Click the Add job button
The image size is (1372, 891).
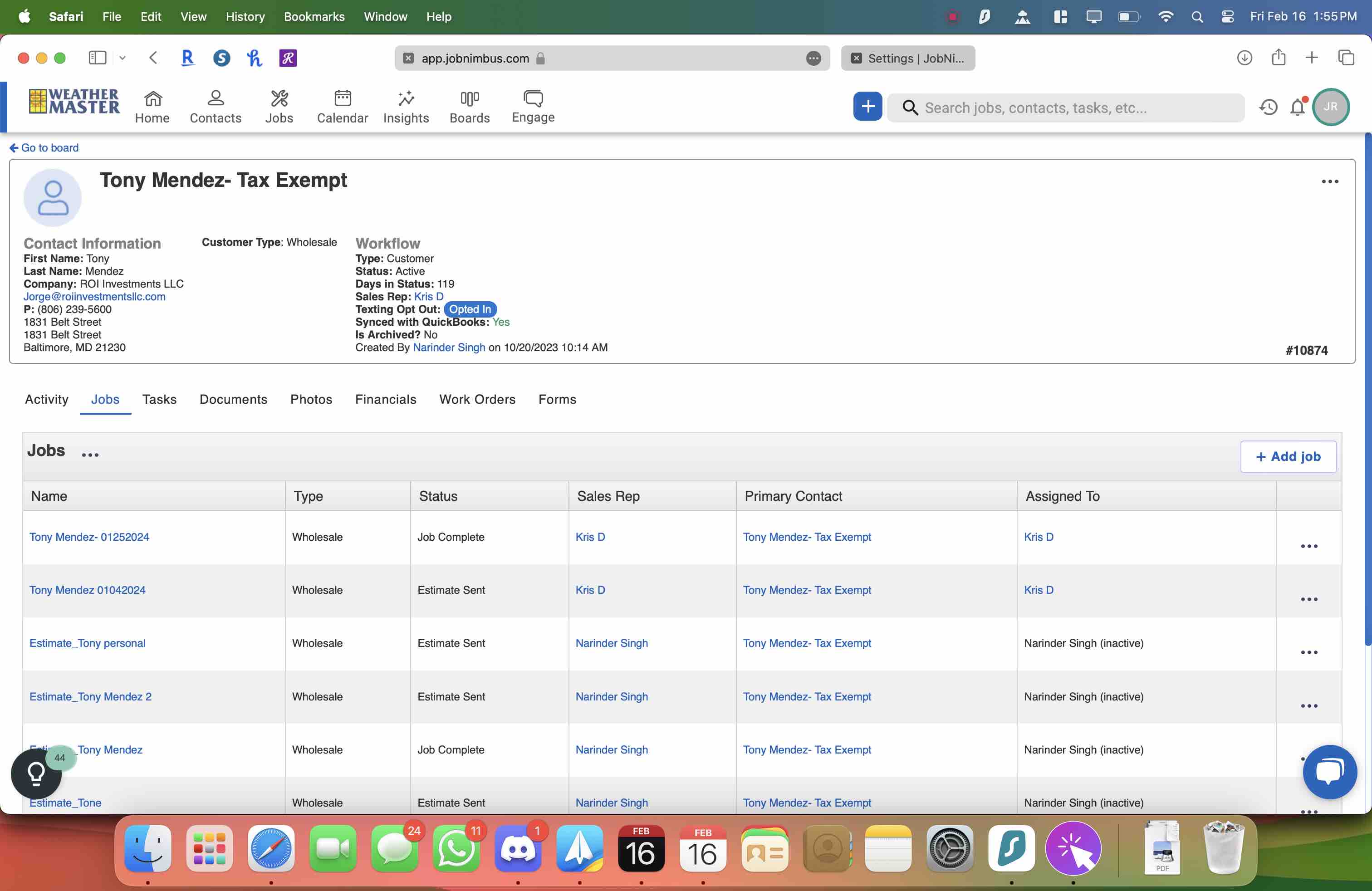coord(1288,456)
